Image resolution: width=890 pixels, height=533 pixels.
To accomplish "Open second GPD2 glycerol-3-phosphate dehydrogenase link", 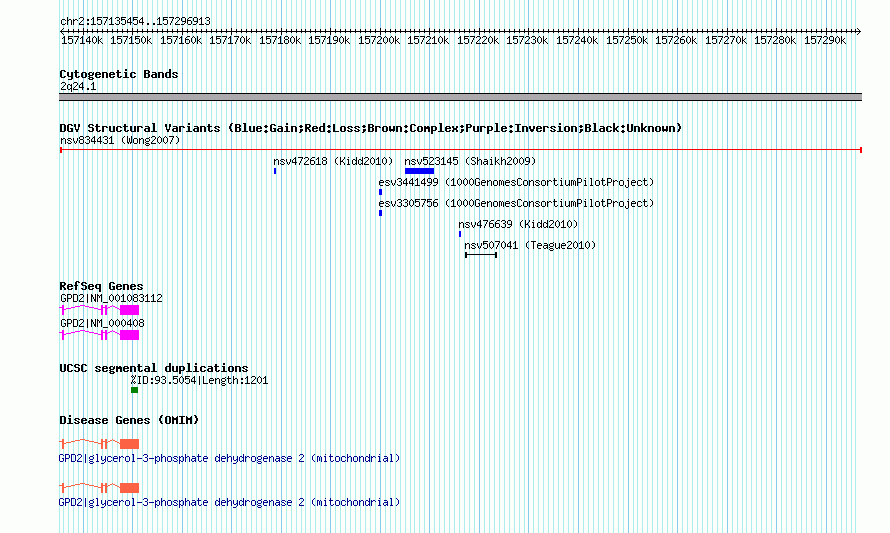I will click(x=229, y=502).
